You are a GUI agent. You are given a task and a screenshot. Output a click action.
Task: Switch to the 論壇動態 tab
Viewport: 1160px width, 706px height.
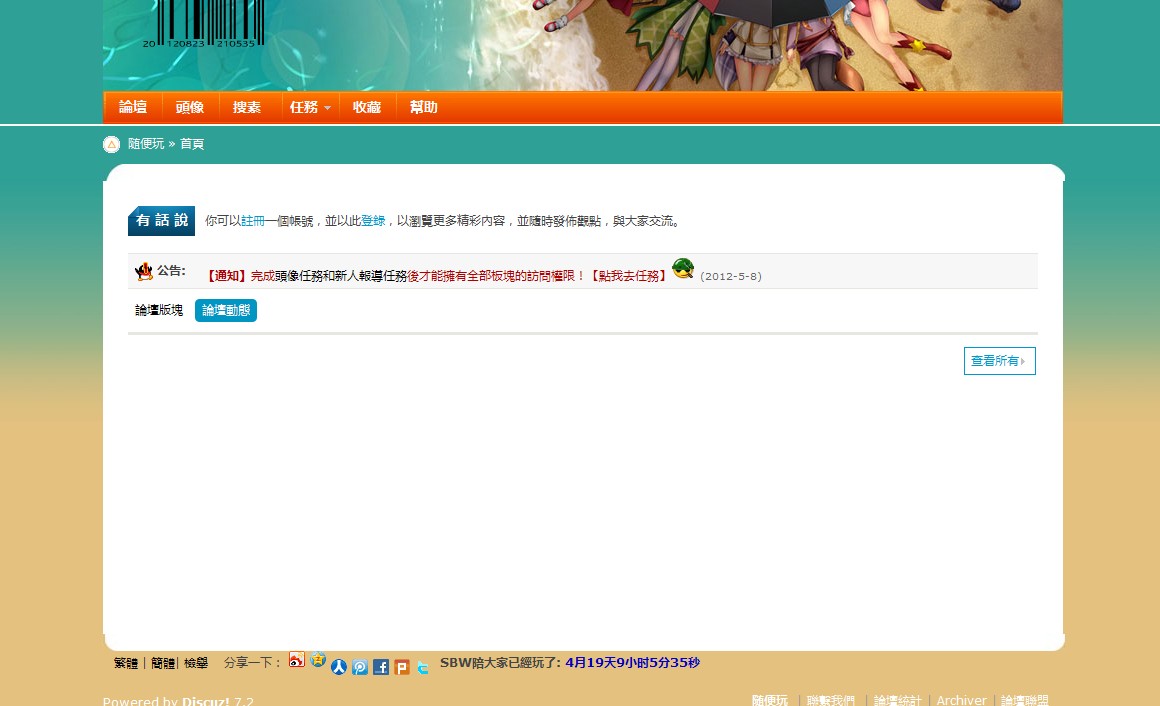pyautogui.click(x=226, y=310)
